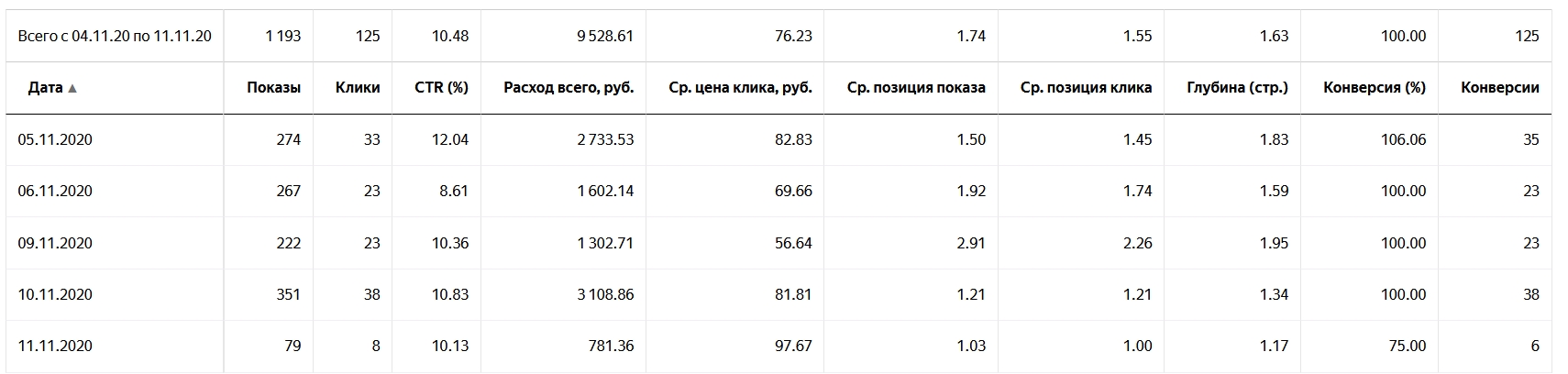Sort by the Клики column header
The height and width of the screenshot is (374, 1568).
(358, 88)
